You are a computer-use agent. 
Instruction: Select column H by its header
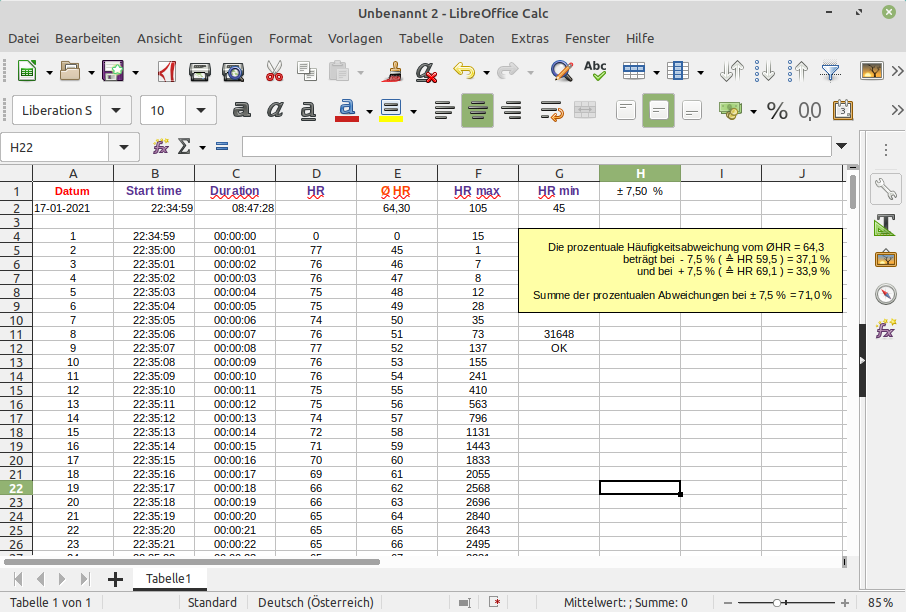pos(640,173)
